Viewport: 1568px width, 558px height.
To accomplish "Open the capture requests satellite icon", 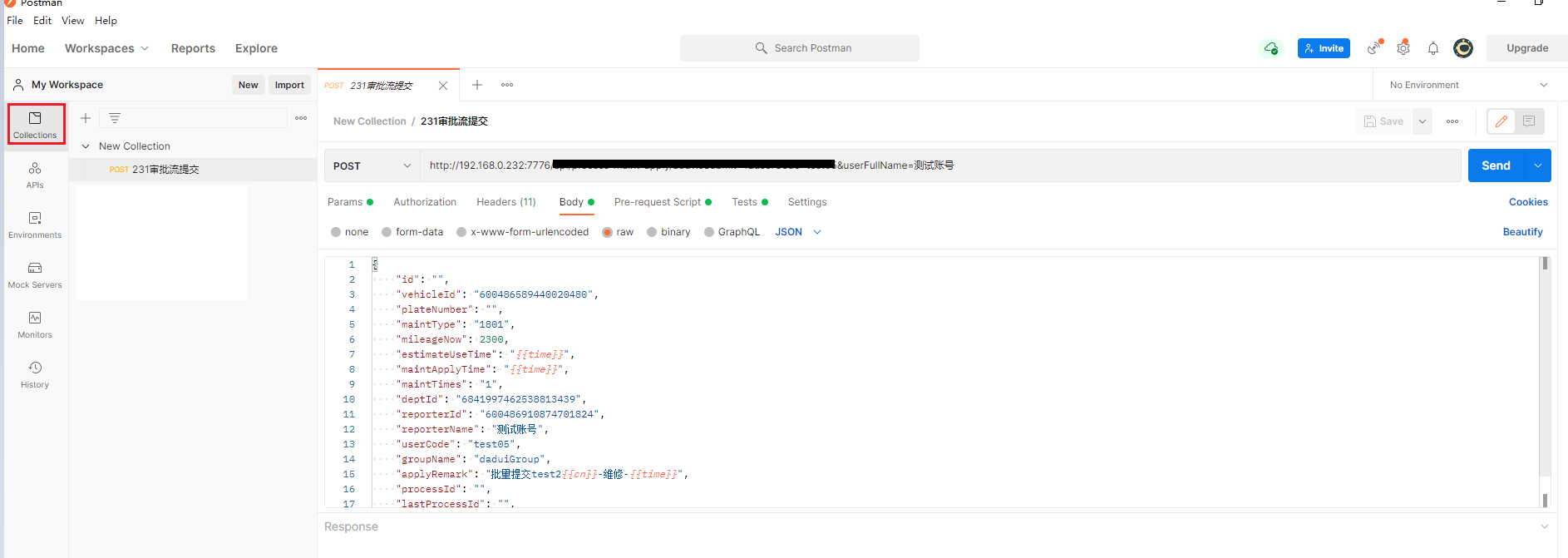I will coord(1374,47).
